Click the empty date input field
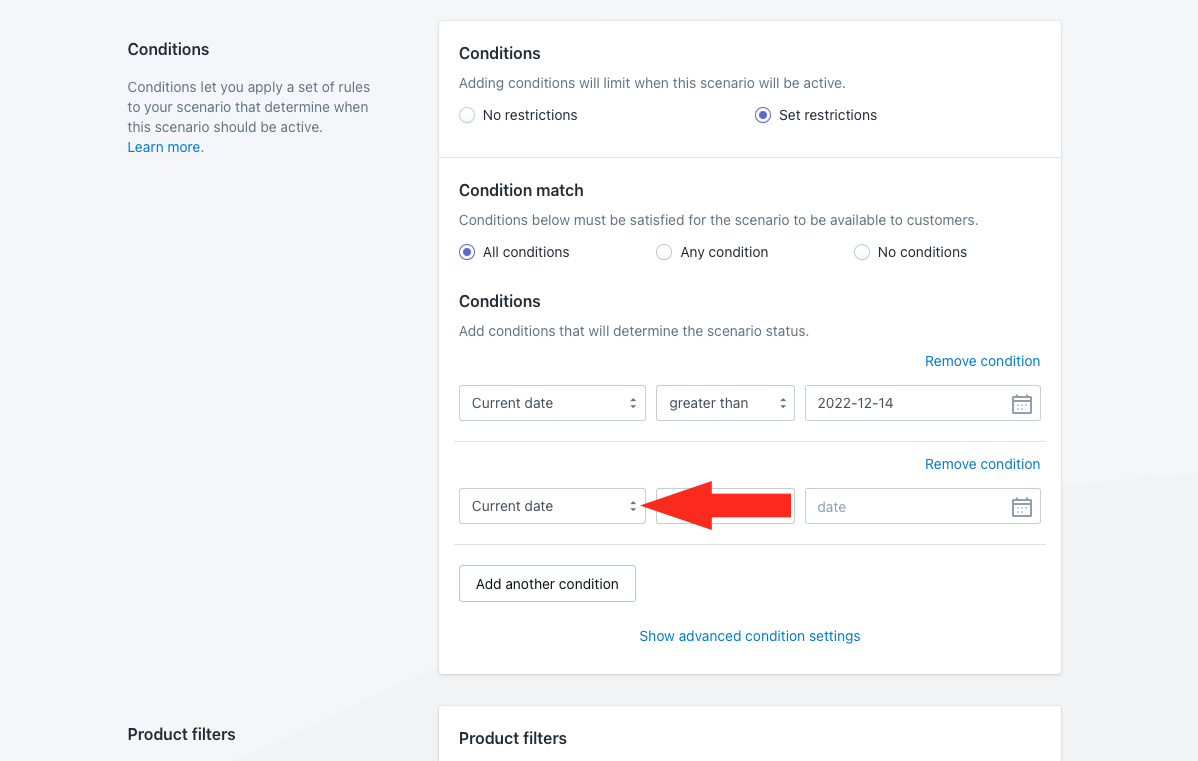This screenshot has height=761, width=1198. point(900,507)
